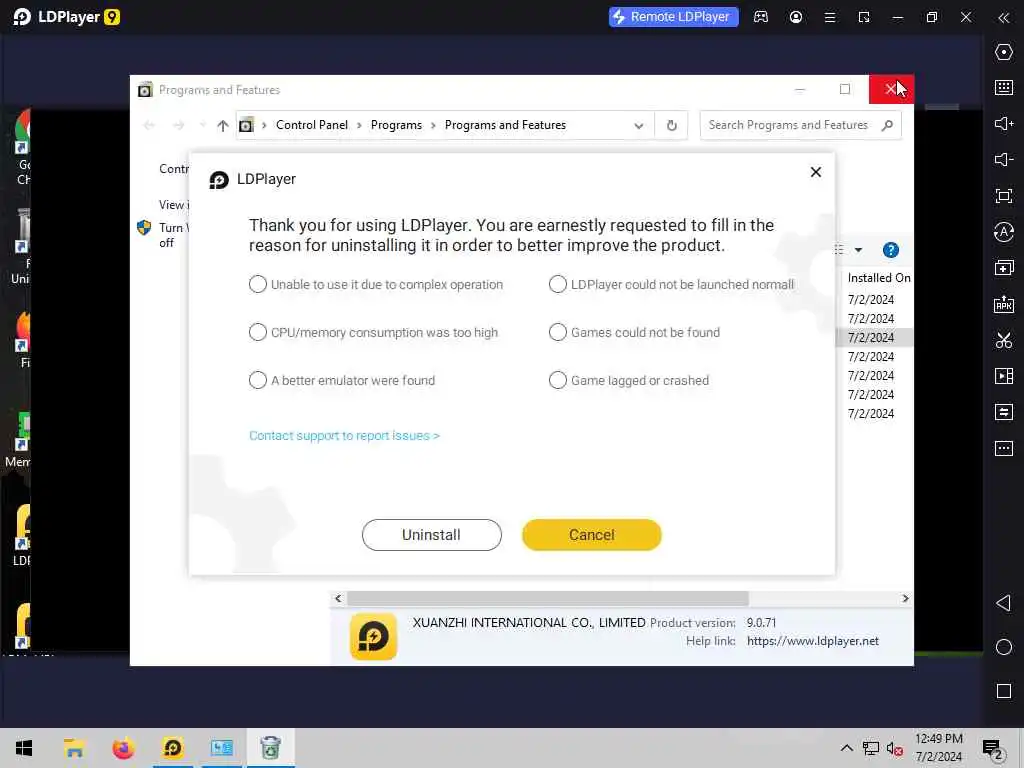Open the Remote LDPlayer button
The width and height of the screenshot is (1024, 768).
pyautogui.click(x=673, y=17)
